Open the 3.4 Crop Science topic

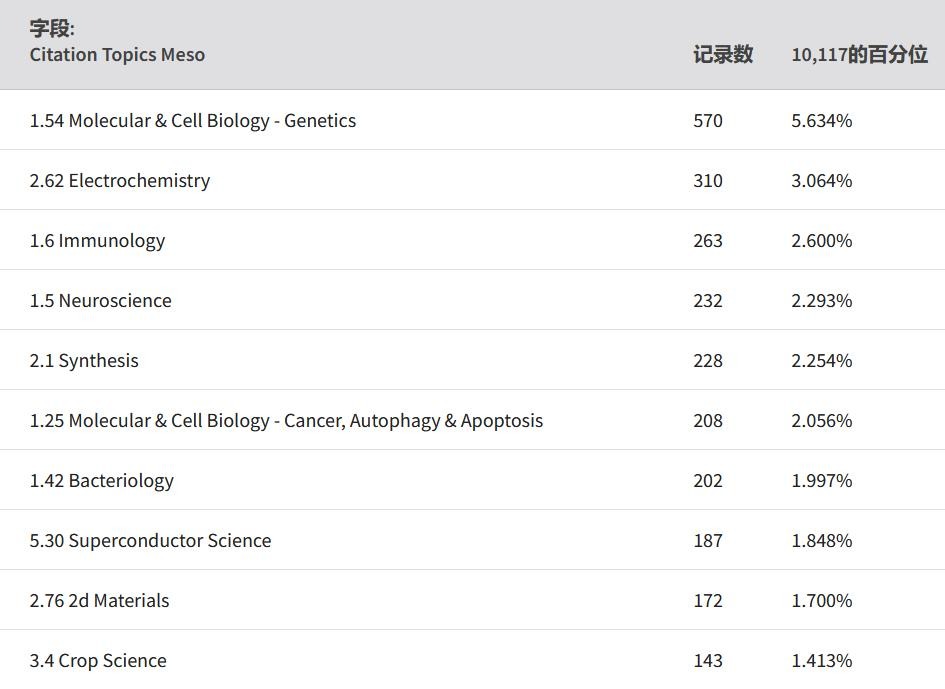(98, 660)
